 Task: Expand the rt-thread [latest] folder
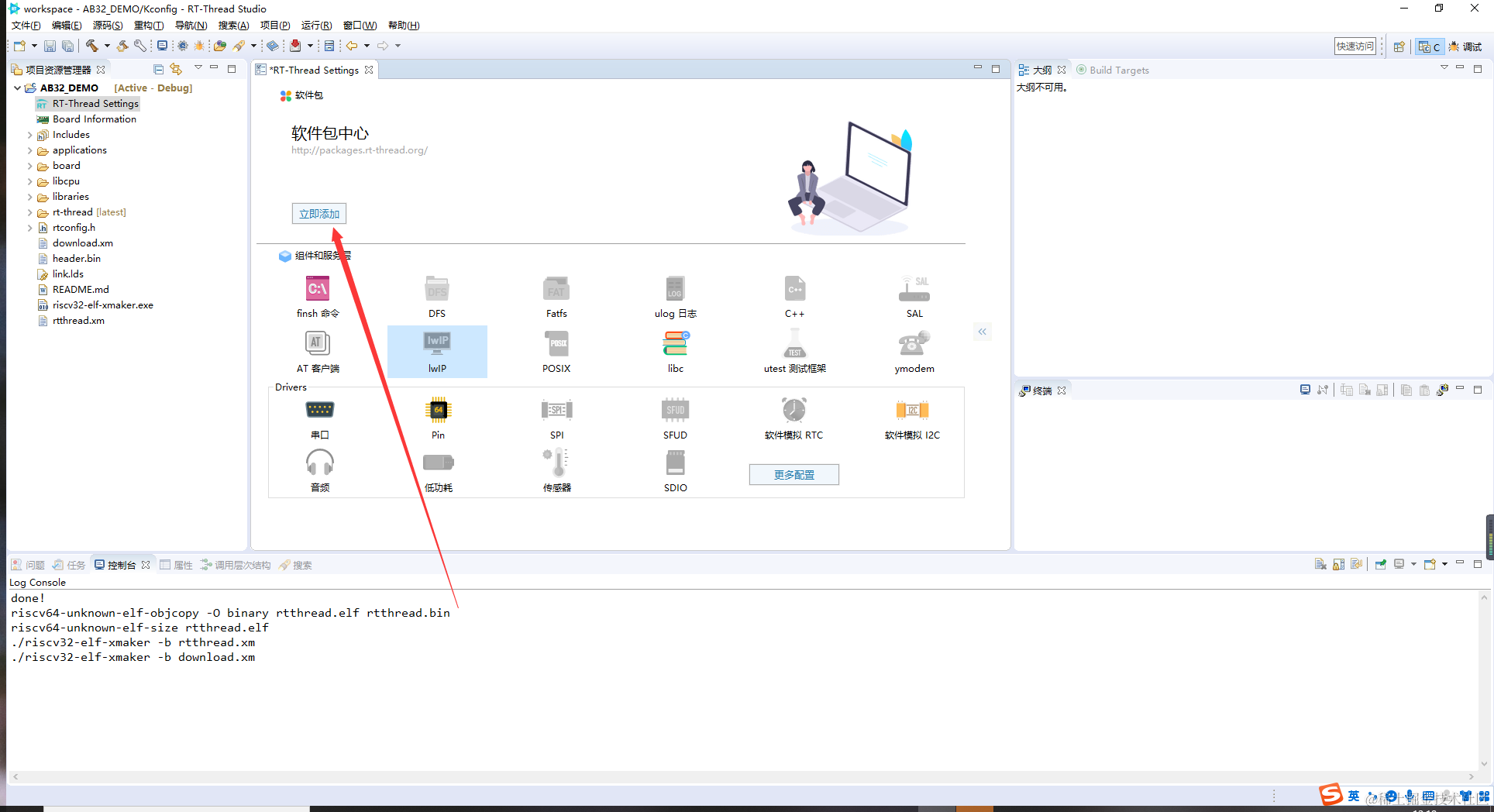coord(30,212)
